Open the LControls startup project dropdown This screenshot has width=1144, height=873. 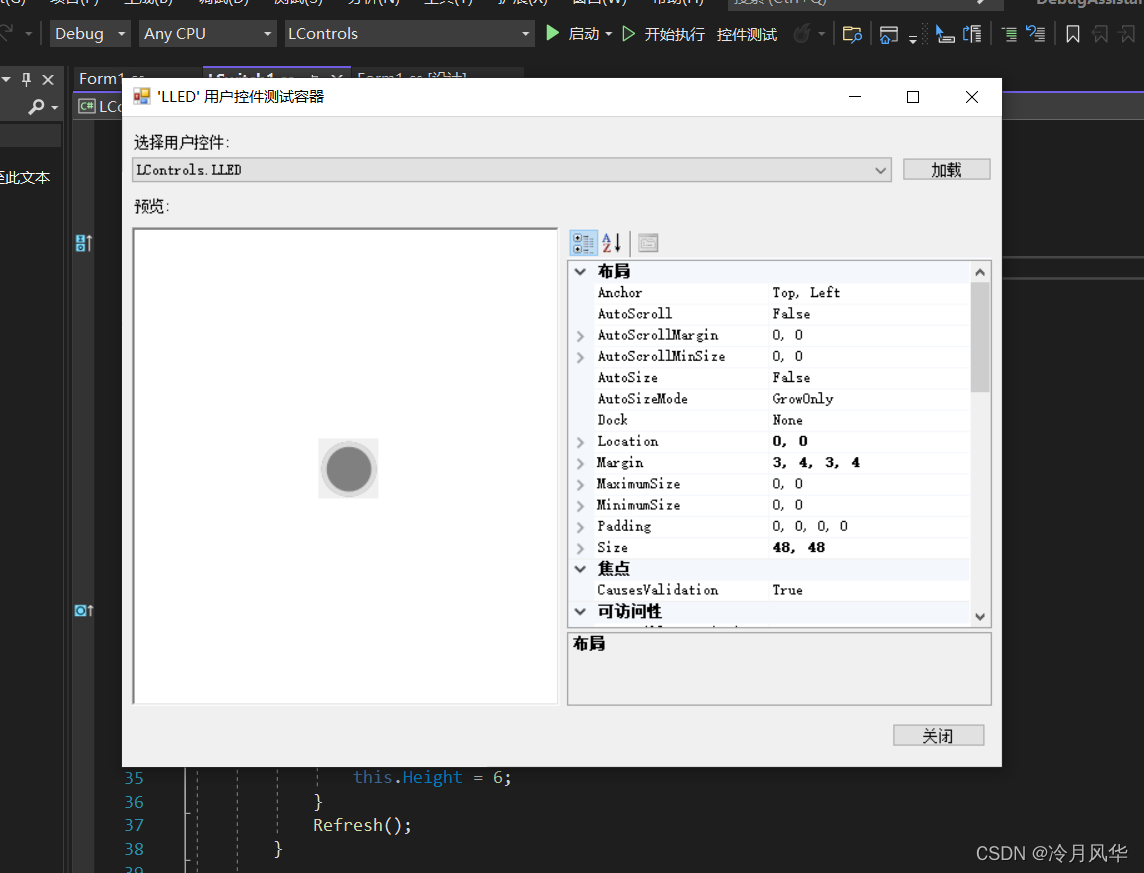(408, 34)
